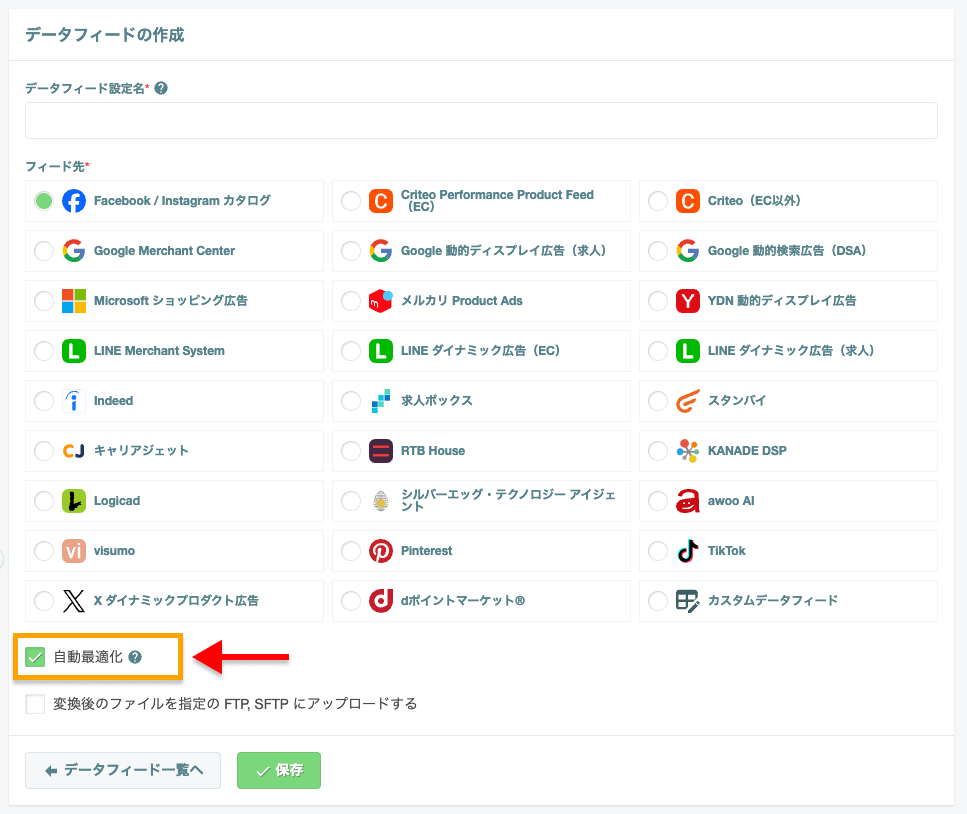Click the Criteo Performance Product Feed logo
Image resolution: width=967 pixels, height=814 pixels.
tap(381, 201)
